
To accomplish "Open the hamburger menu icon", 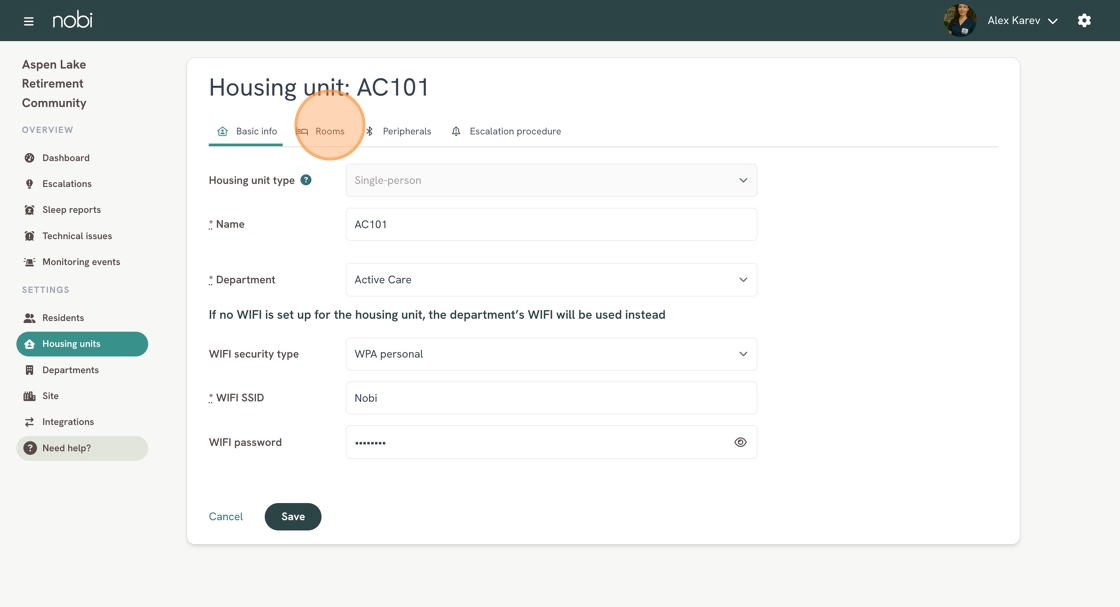I will coord(28,21).
